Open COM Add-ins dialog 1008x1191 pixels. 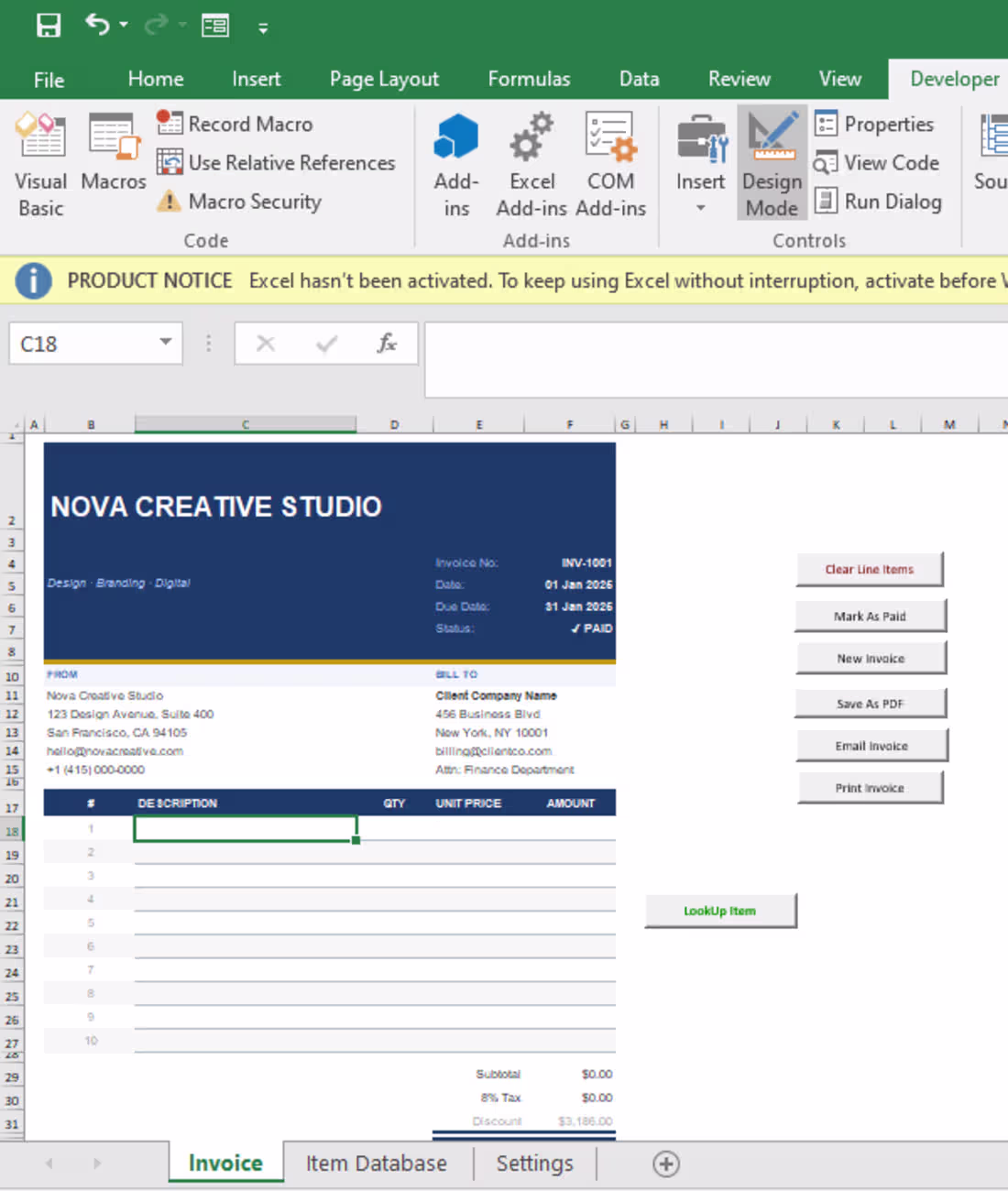(610, 165)
